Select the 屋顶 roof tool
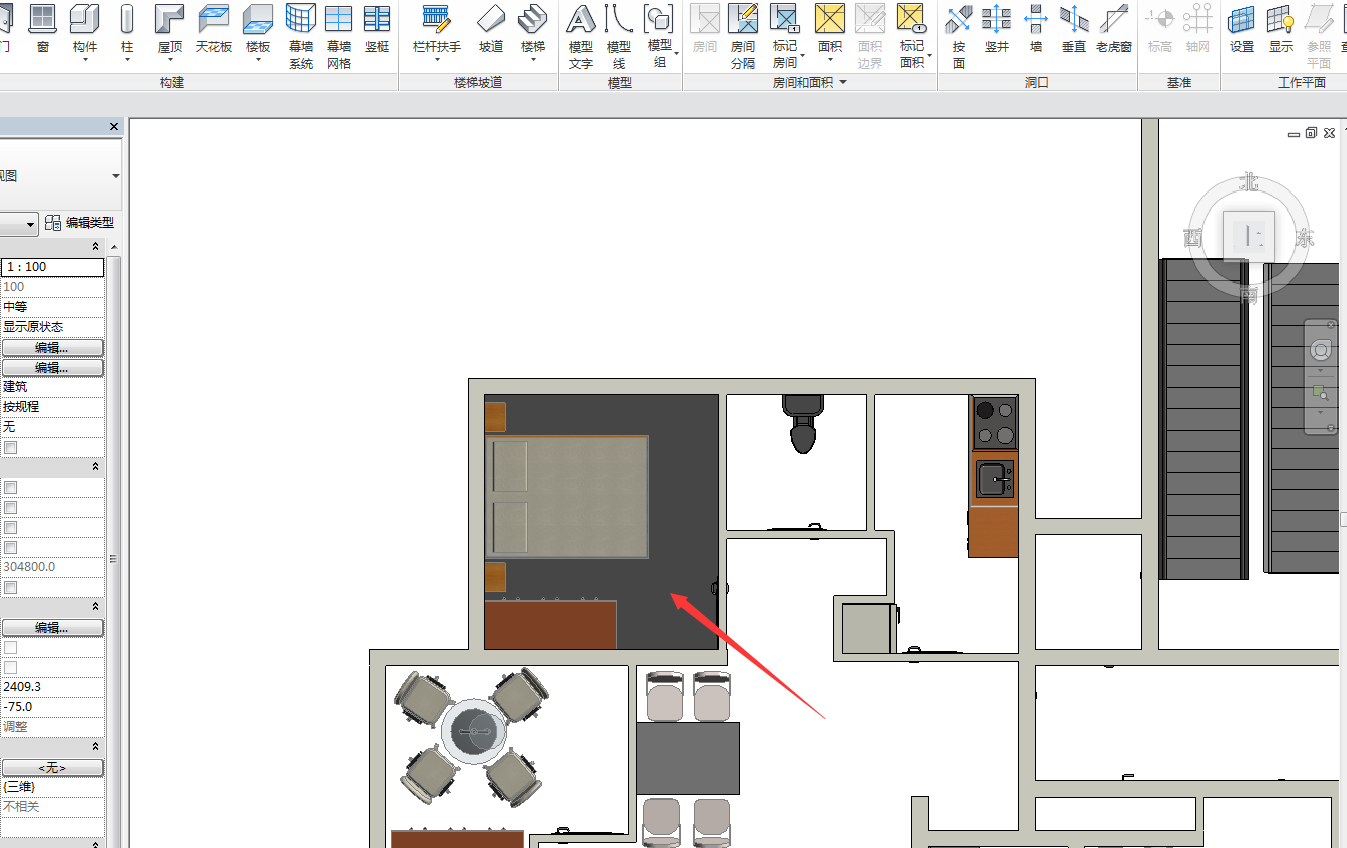1347x848 pixels. (x=170, y=32)
